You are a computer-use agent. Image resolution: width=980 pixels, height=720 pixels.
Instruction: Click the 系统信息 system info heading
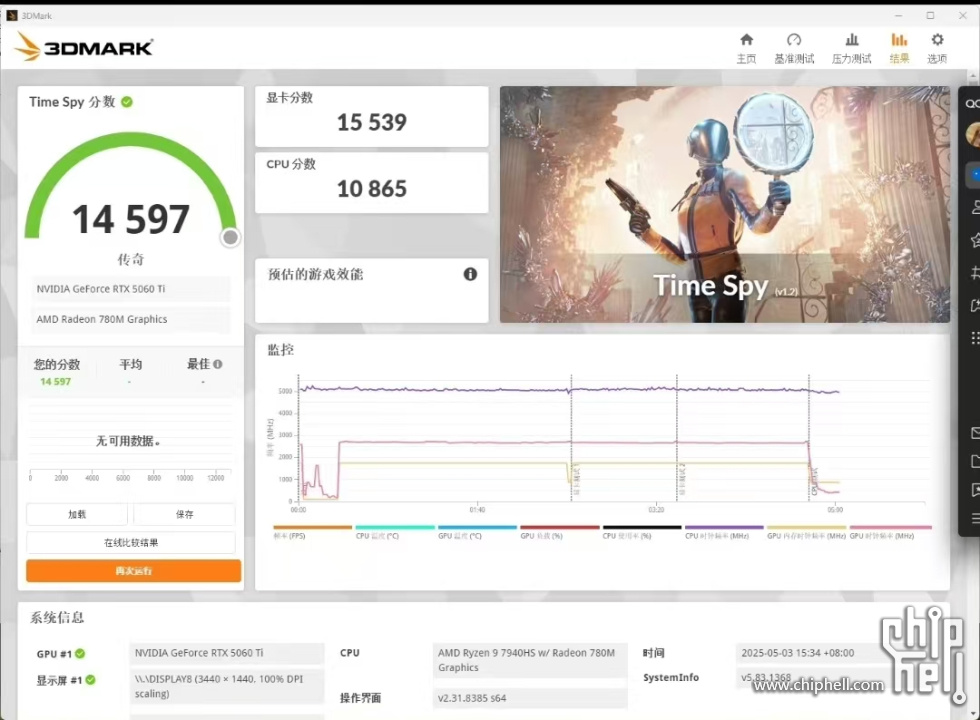pos(57,618)
